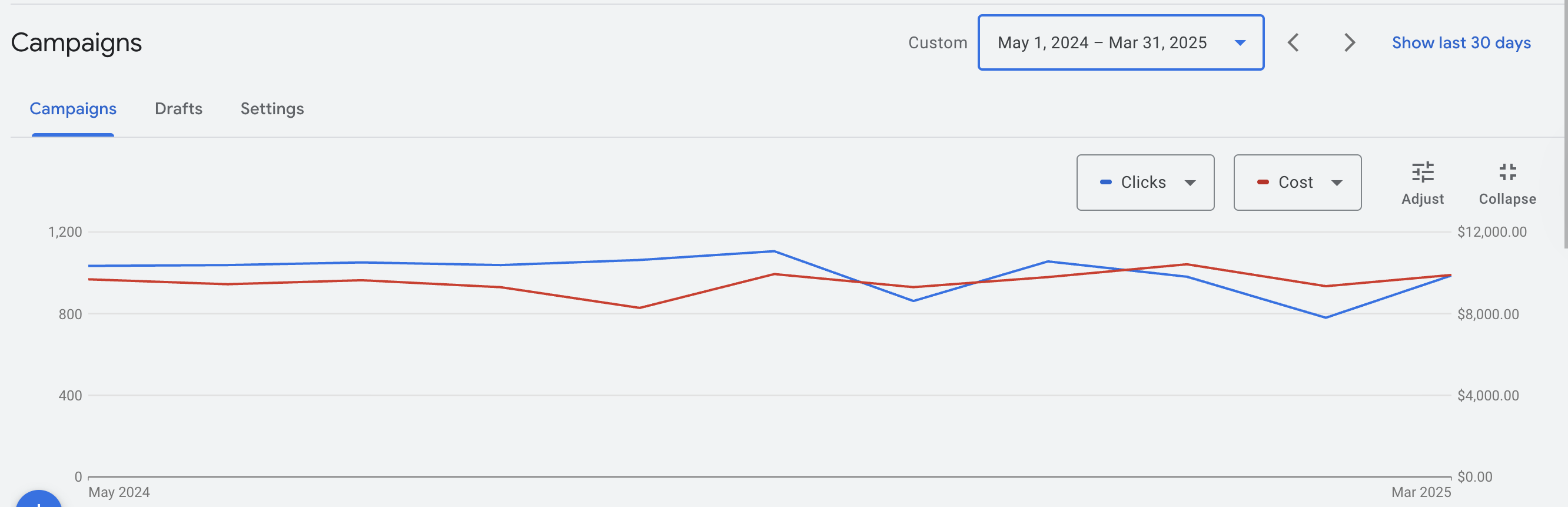The image size is (1568, 507).
Task: Click the Show last 30 days link
Action: pos(1461,42)
